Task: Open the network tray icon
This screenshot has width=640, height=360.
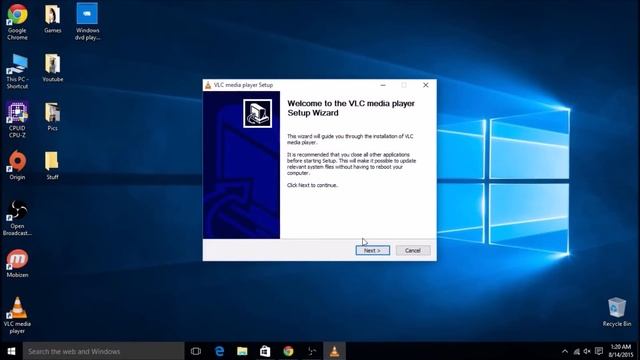Action: click(576, 351)
